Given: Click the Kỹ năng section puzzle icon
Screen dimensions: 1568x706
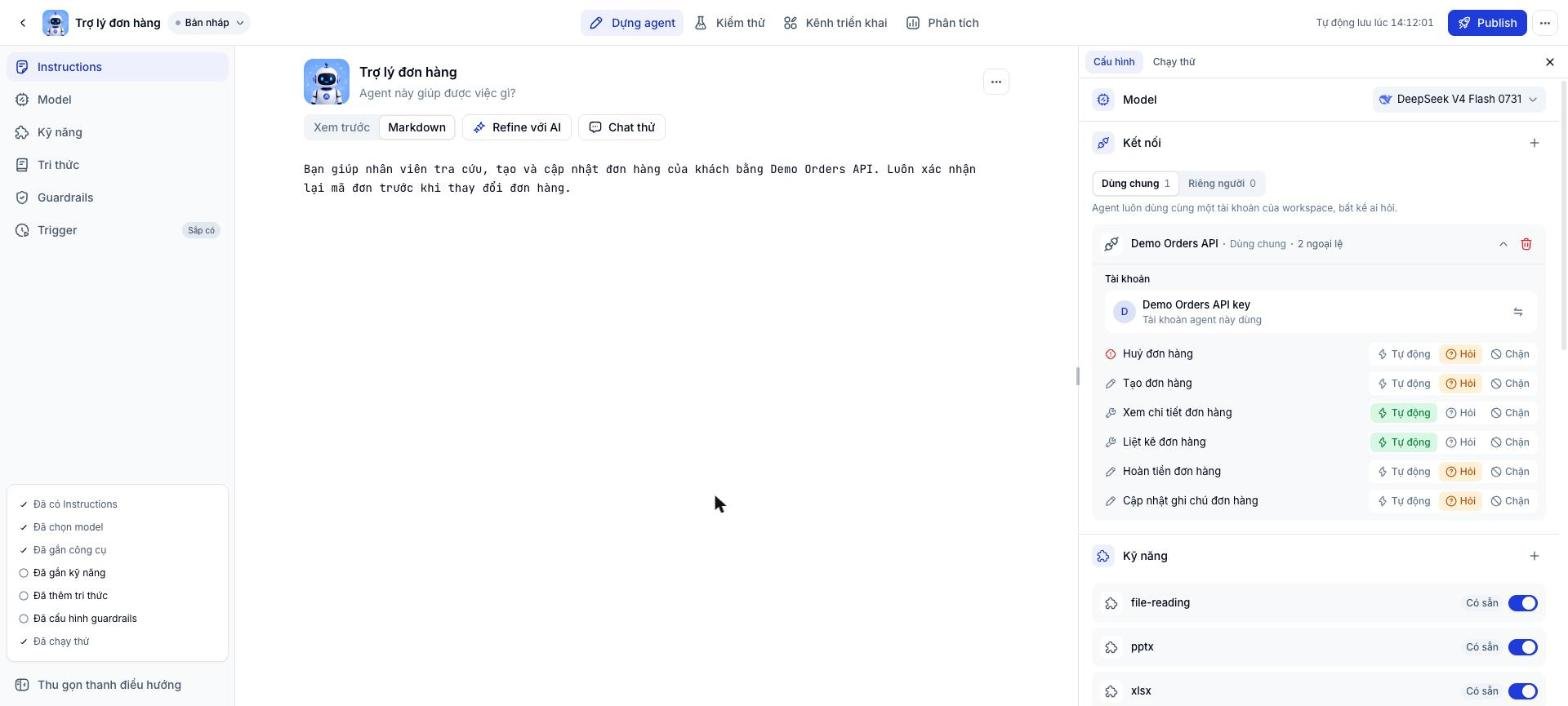Looking at the screenshot, I should 1103,556.
